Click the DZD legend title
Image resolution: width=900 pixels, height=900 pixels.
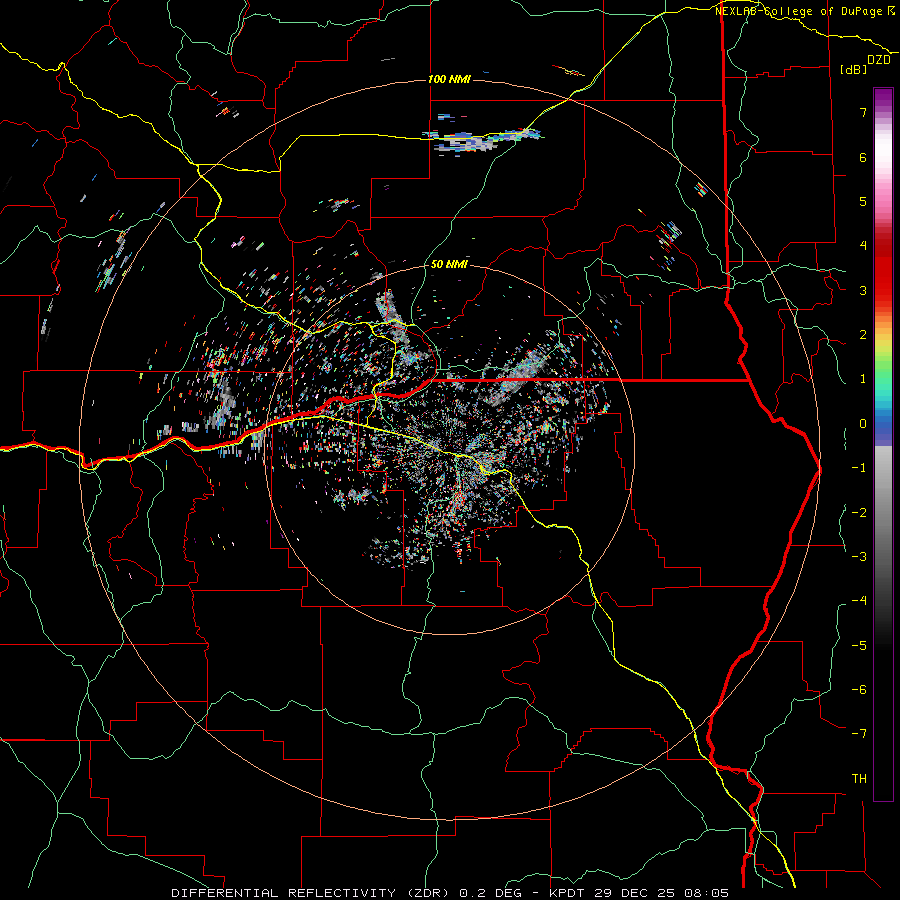878,60
